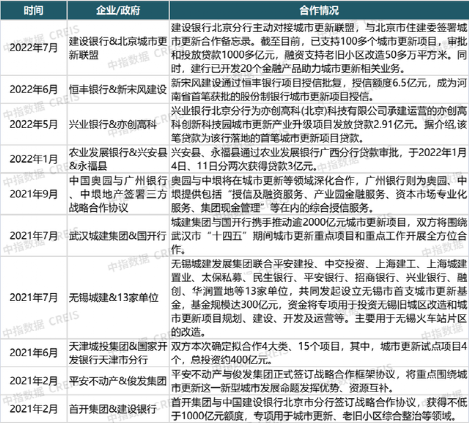This screenshot has height=423, width=469.
Task: Click 建设银行&北京城市更新联盟 cell
Action: click(x=118, y=48)
